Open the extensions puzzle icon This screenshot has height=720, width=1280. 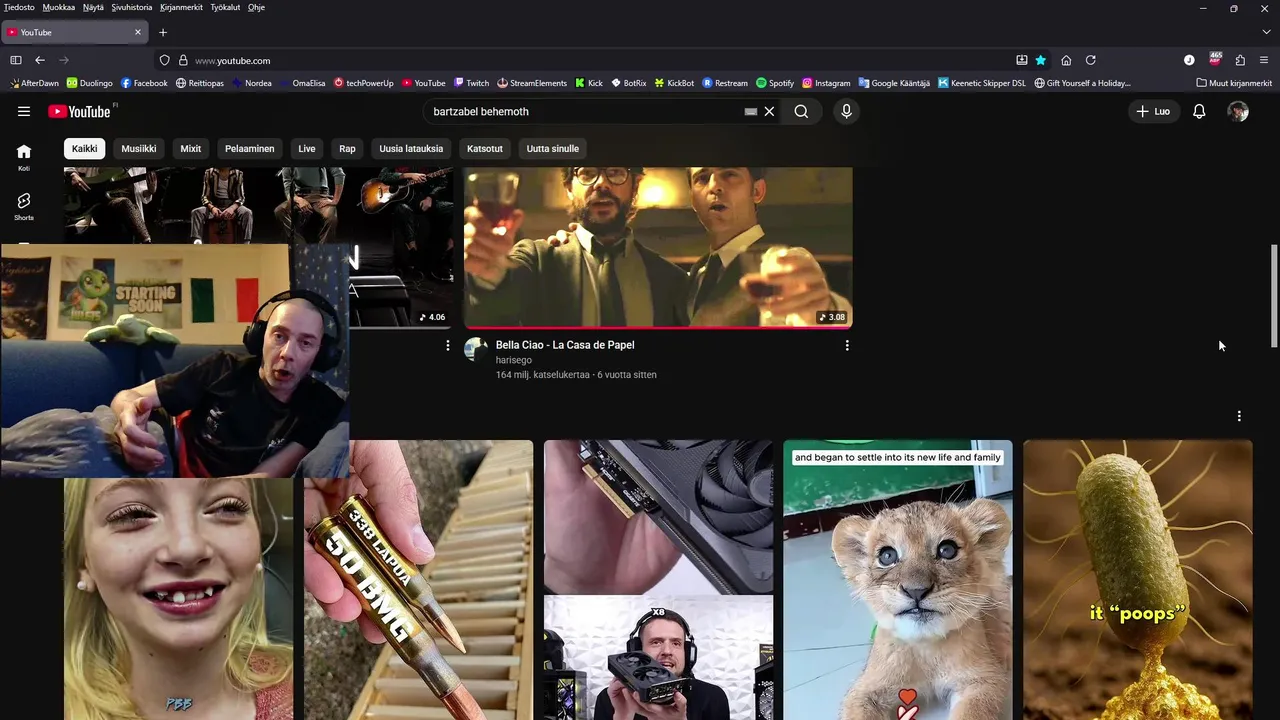click(x=1240, y=60)
